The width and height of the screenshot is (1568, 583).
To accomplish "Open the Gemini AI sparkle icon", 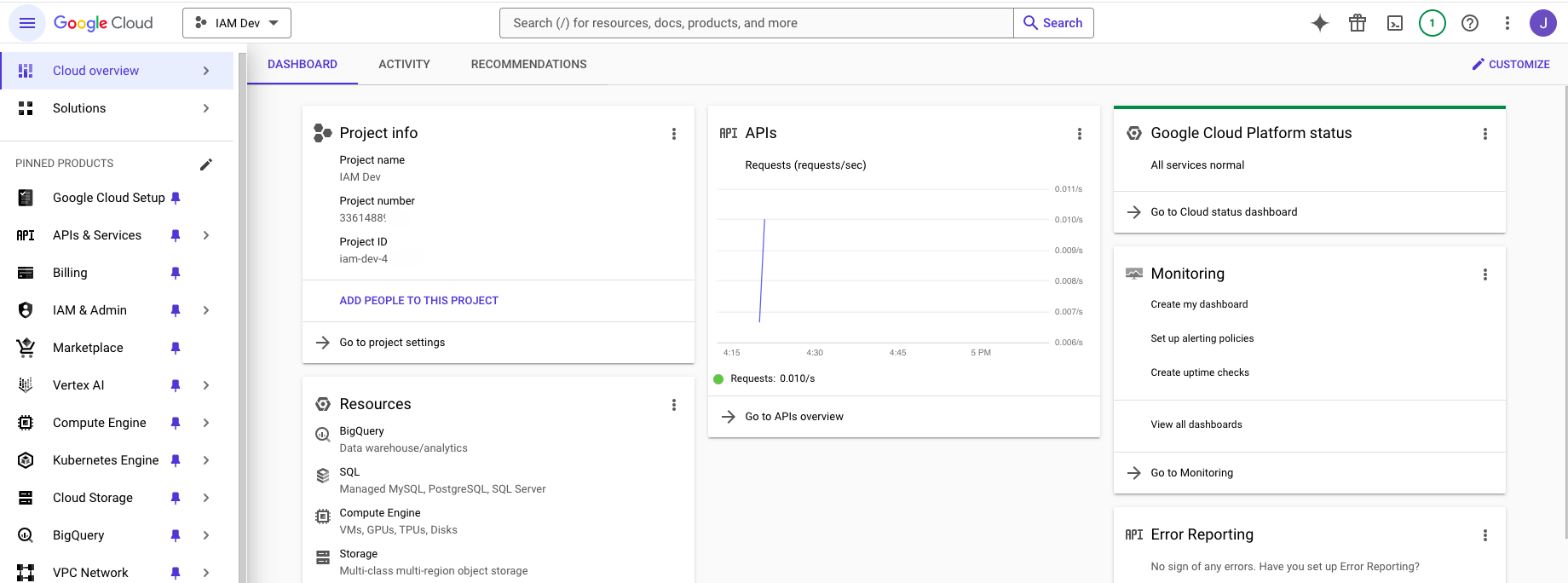I will 1320,23.
